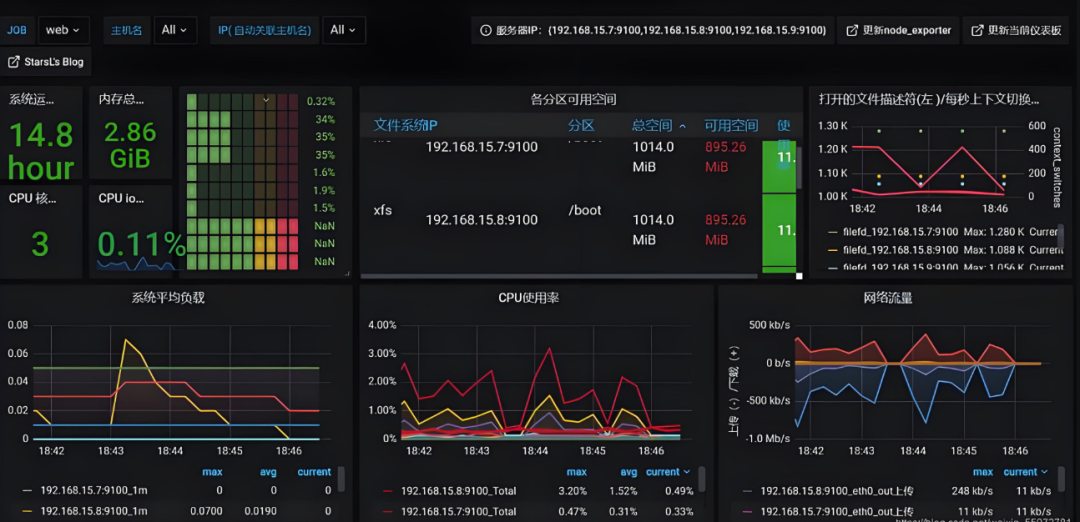This screenshot has height=522, width=1080.
Task: Click the CPU legend scrollbar
Action: [x=702, y=479]
